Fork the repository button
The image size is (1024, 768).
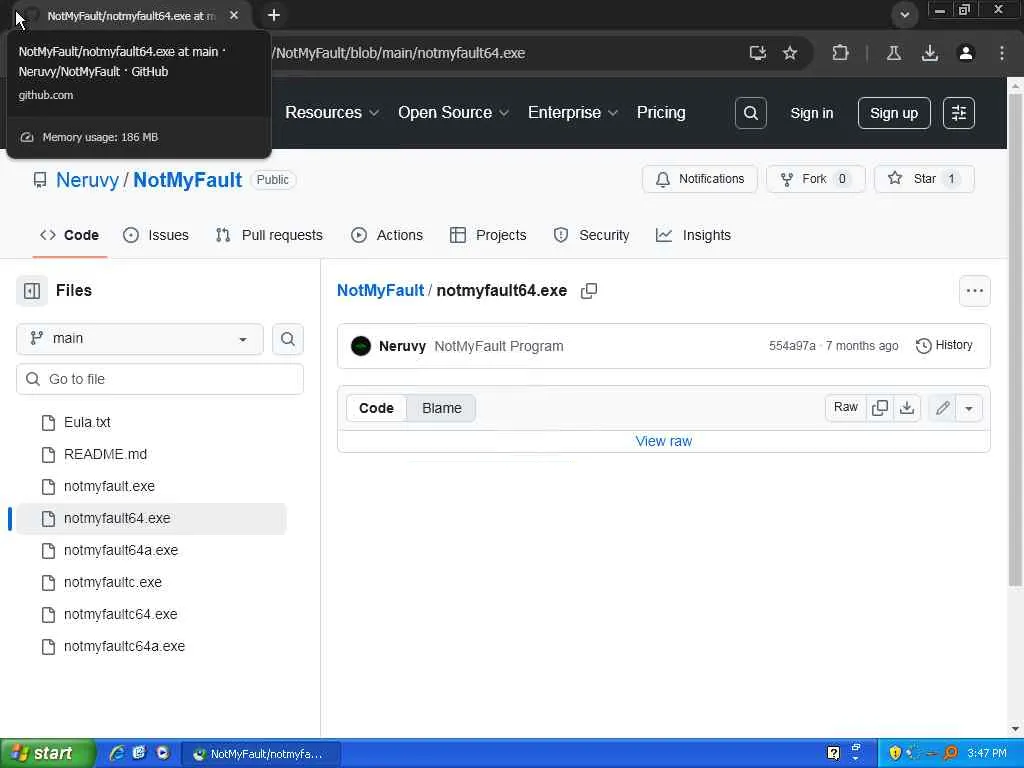(815, 179)
